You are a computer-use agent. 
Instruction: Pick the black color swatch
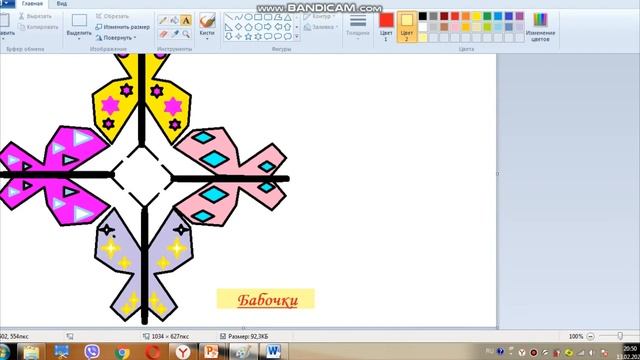click(x=423, y=16)
